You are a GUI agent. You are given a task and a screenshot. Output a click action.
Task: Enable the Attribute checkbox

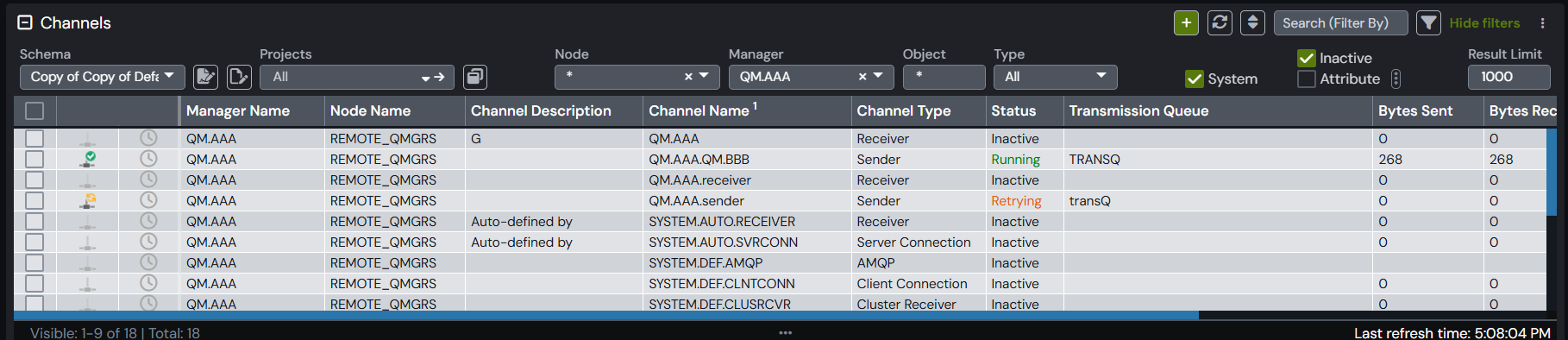click(1307, 79)
